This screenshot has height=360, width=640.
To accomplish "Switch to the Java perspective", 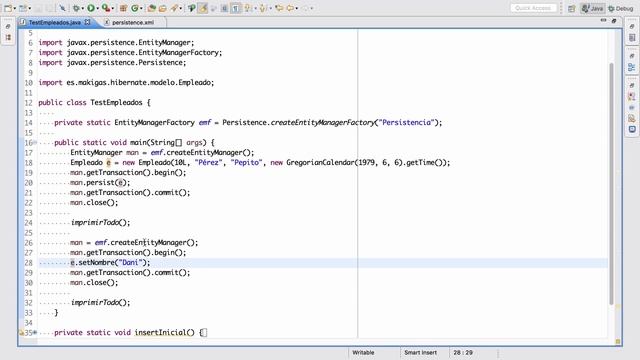I will pyautogui.click(x=593, y=8).
